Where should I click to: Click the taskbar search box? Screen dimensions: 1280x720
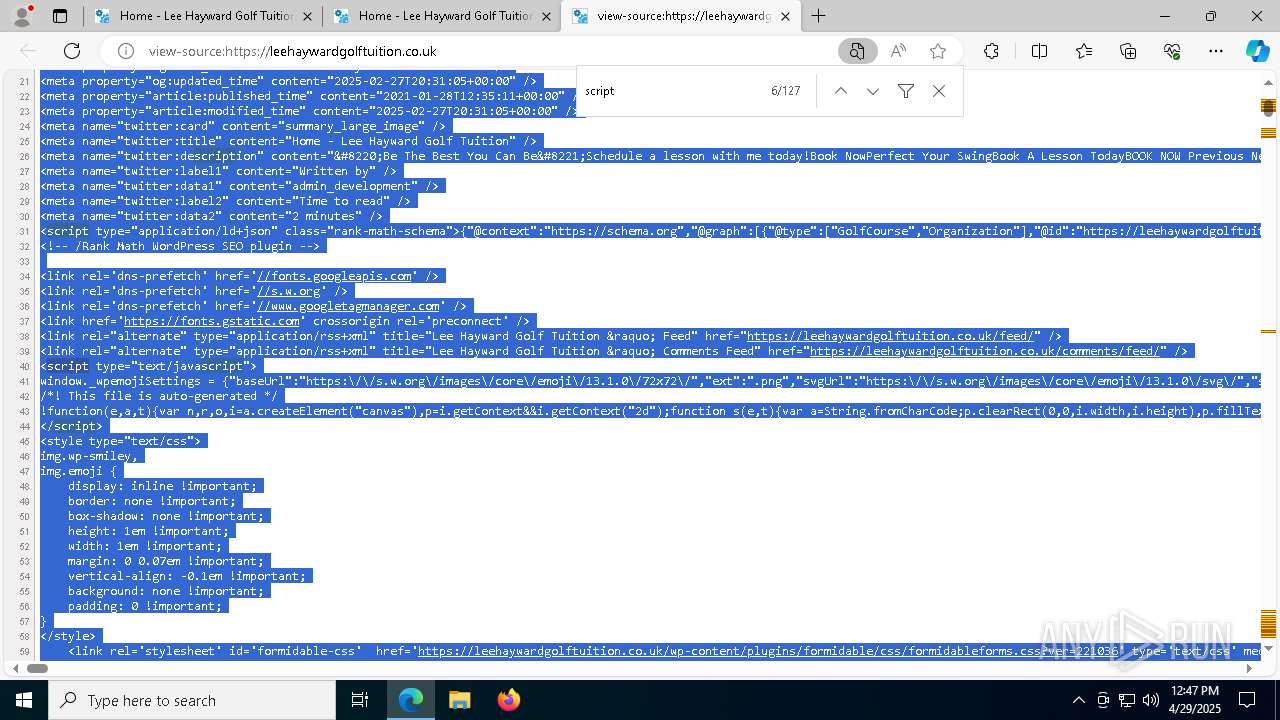[x=192, y=700]
